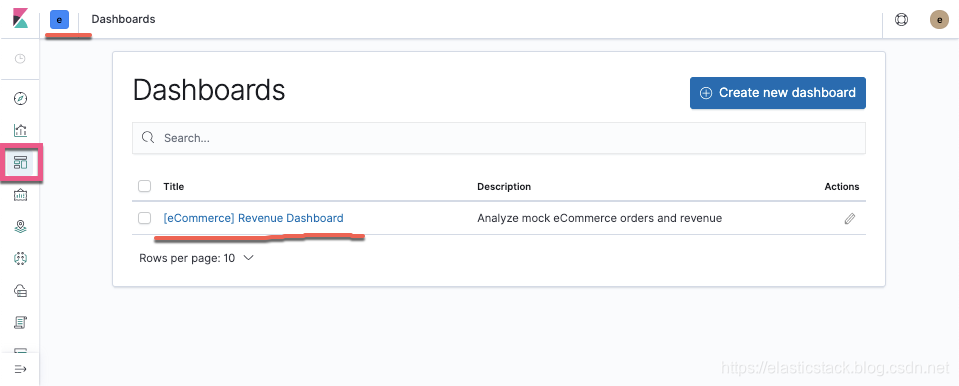The image size is (959, 386).
Task: Open the [eCommerce] Revenue Dashboard link
Action: (253, 218)
